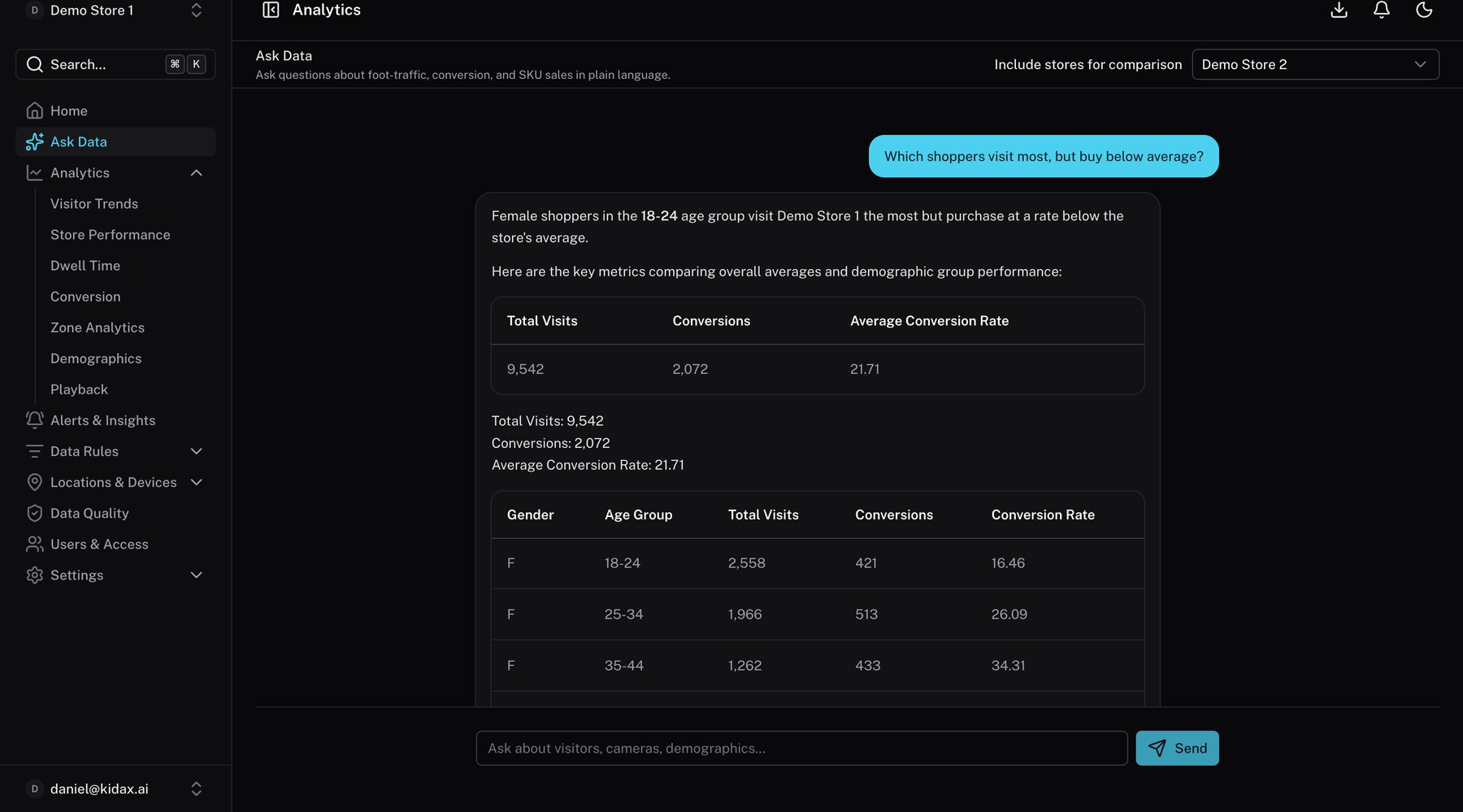Select the 21.71 value in summary table
This screenshot has width=1463, height=812.
click(864, 368)
